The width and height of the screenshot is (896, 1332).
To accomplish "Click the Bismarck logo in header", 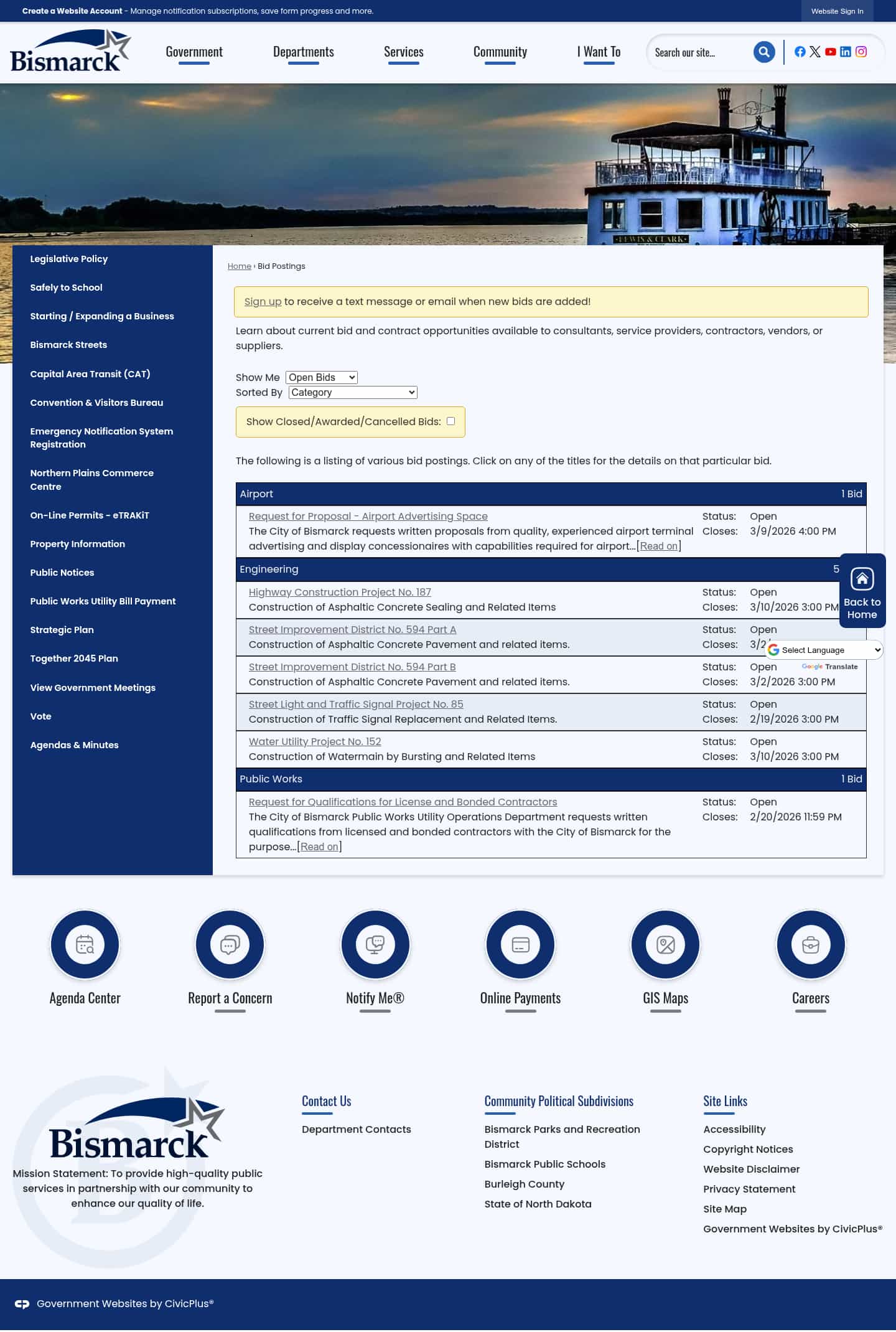I will tap(70, 50).
